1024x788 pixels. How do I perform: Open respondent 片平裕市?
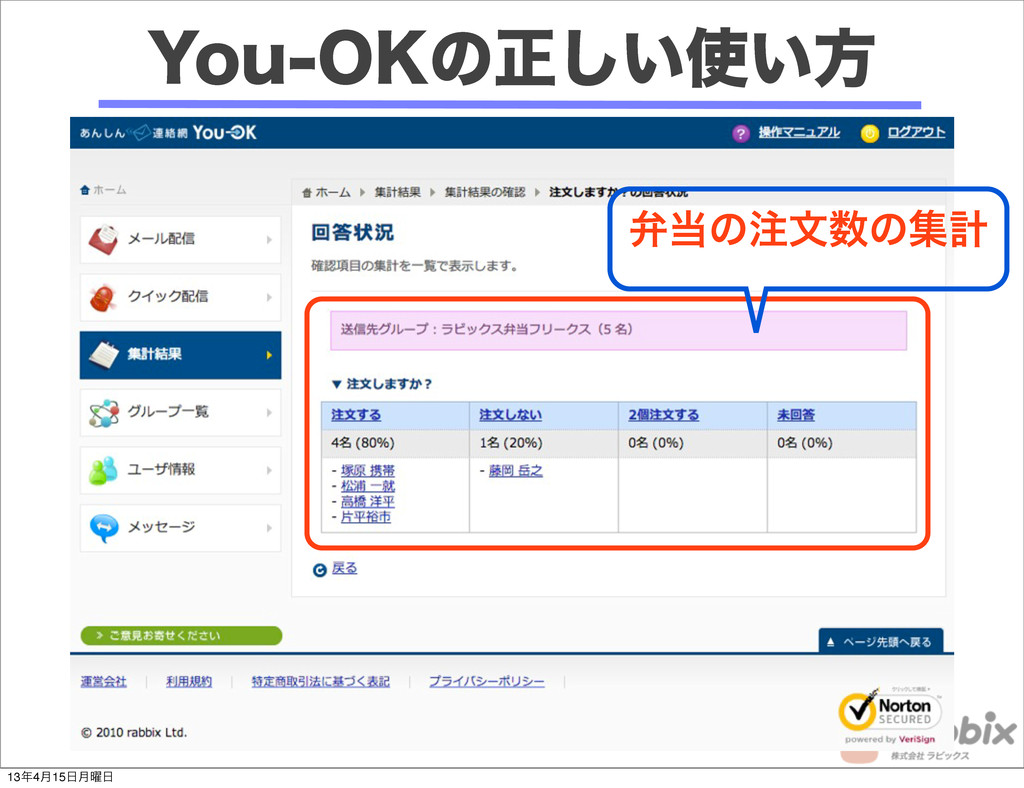coord(366,516)
